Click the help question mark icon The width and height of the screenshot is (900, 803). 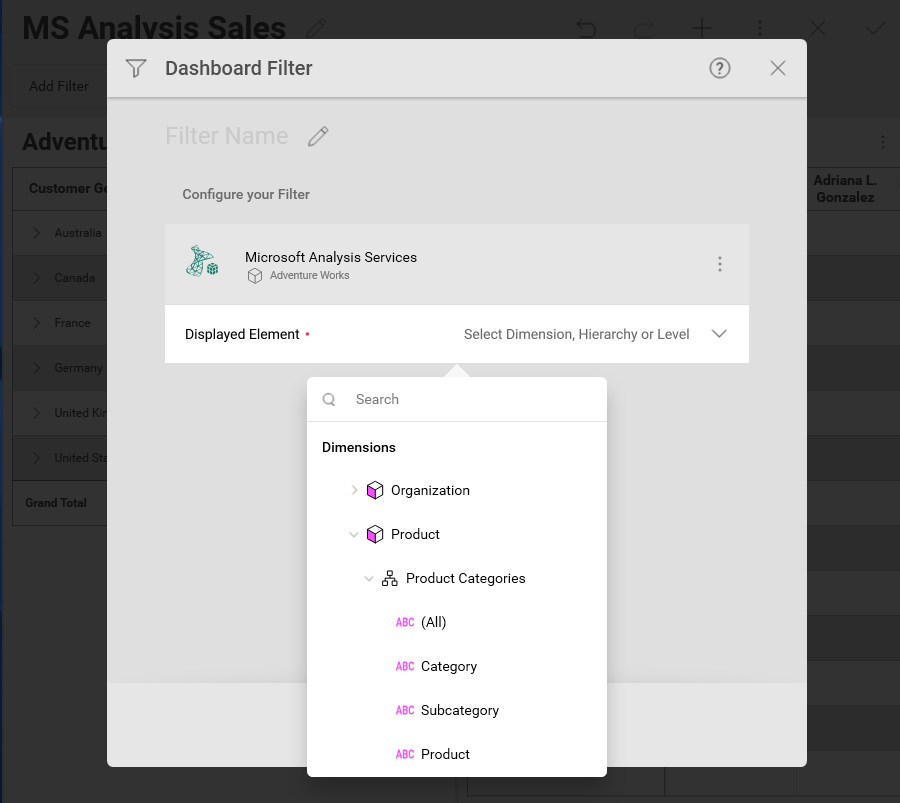720,68
